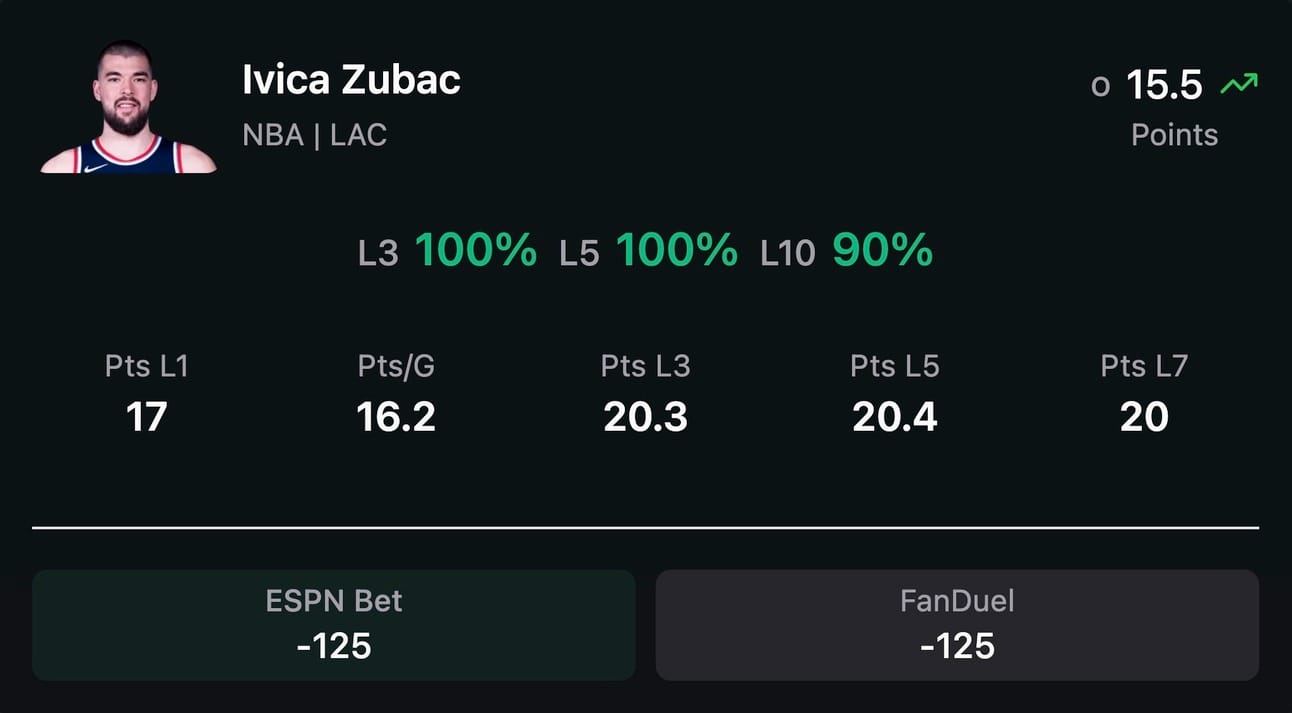Image resolution: width=1292 pixels, height=713 pixels.
Task: Click the FanDuel sportsbook label
Action: (957, 601)
